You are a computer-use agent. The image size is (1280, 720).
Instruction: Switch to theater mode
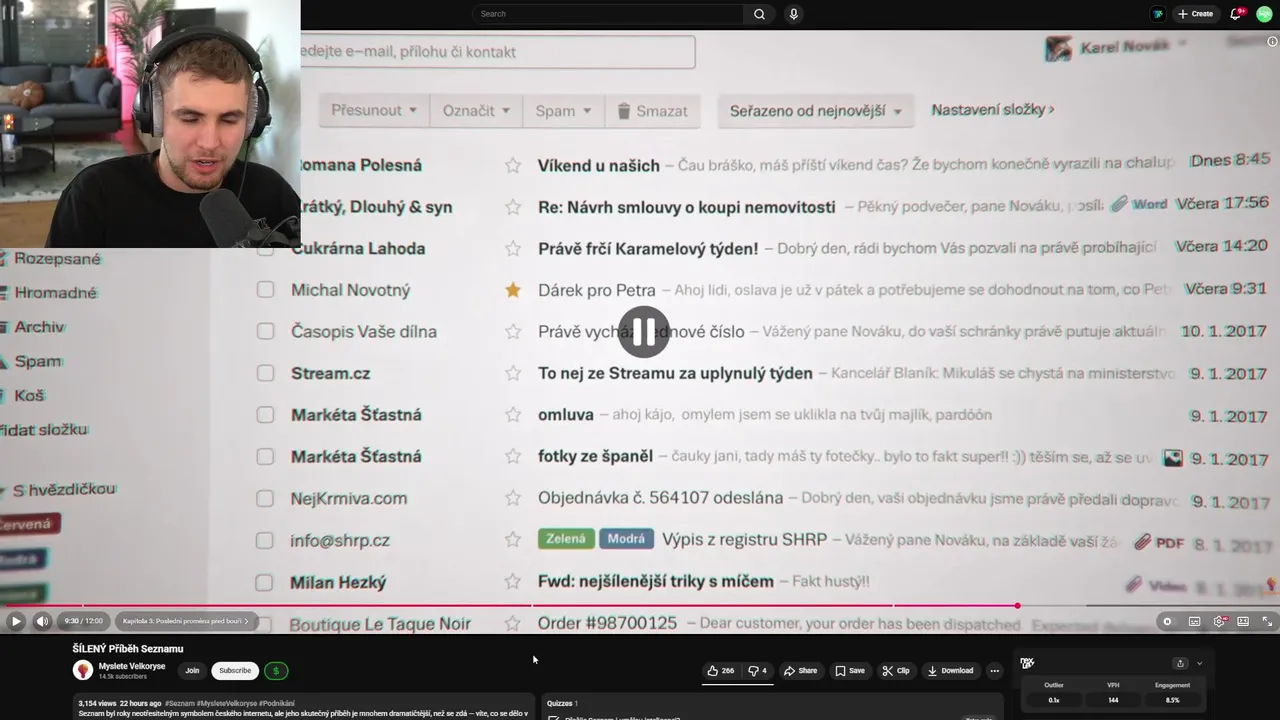point(1243,621)
